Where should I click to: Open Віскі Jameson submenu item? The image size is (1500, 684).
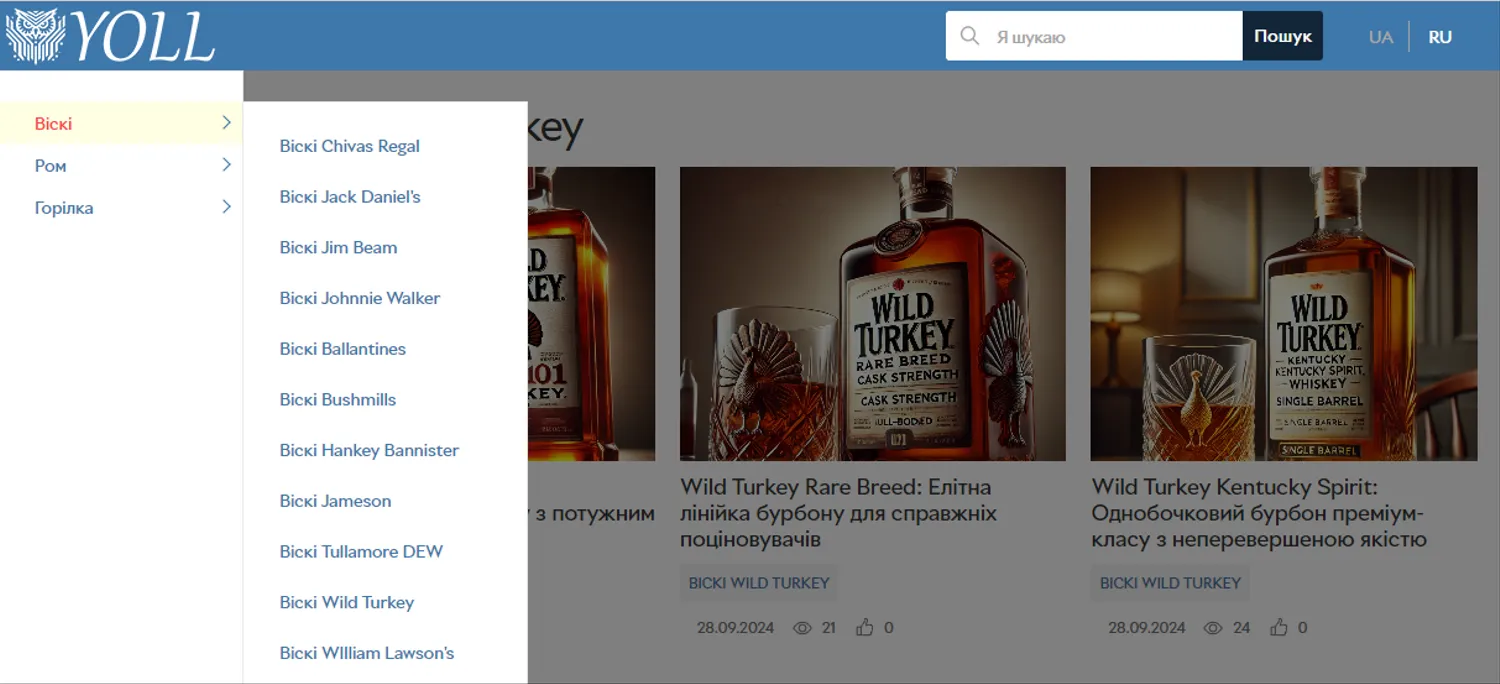pyautogui.click(x=335, y=501)
